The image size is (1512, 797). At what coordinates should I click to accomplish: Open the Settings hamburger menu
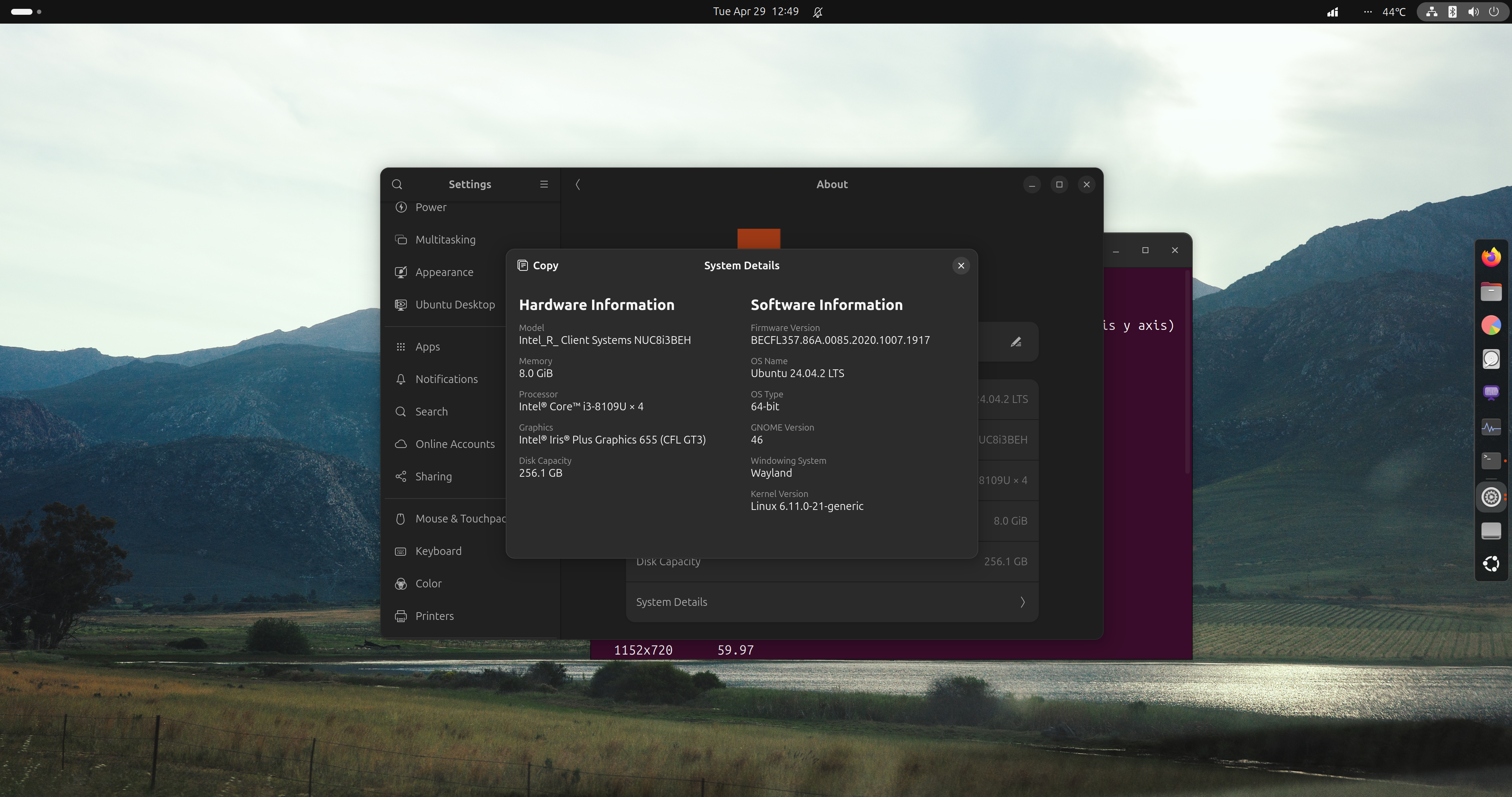(x=544, y=184)
